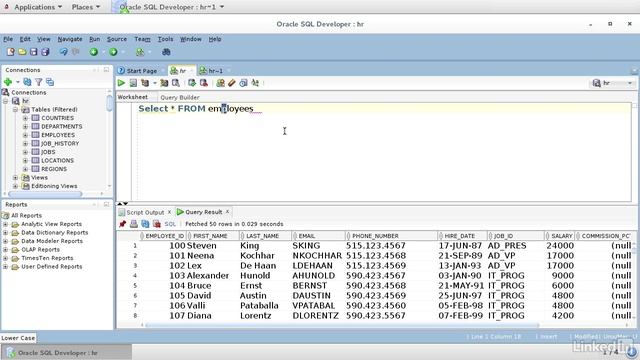Pin the Query Result with red pin icon
The height and width of the screenshot is (360, 640).
click(122, 224)
